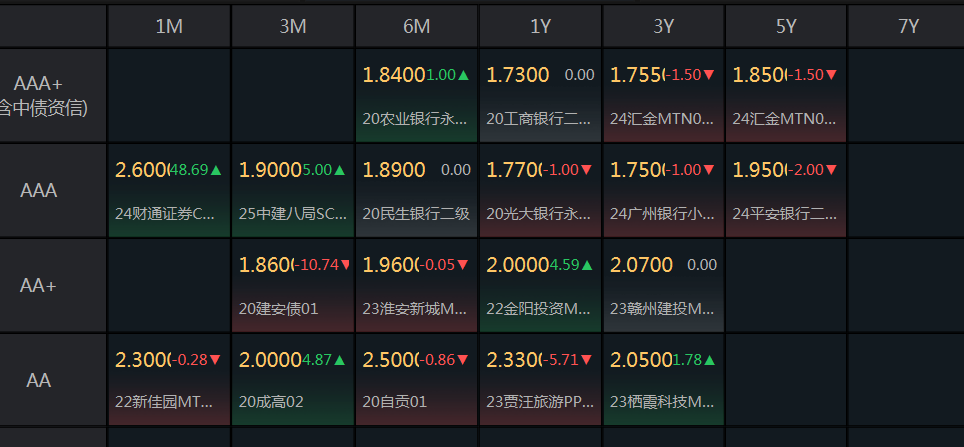Click the green up arrow beside 1.78
Screen dimensions: 964x447
tap(710, 360)
